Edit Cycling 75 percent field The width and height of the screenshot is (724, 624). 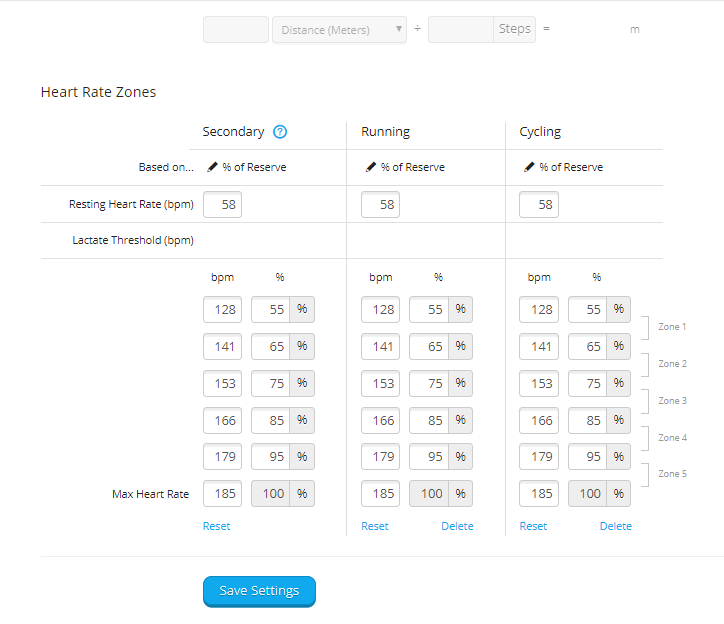tap(587, 383)
